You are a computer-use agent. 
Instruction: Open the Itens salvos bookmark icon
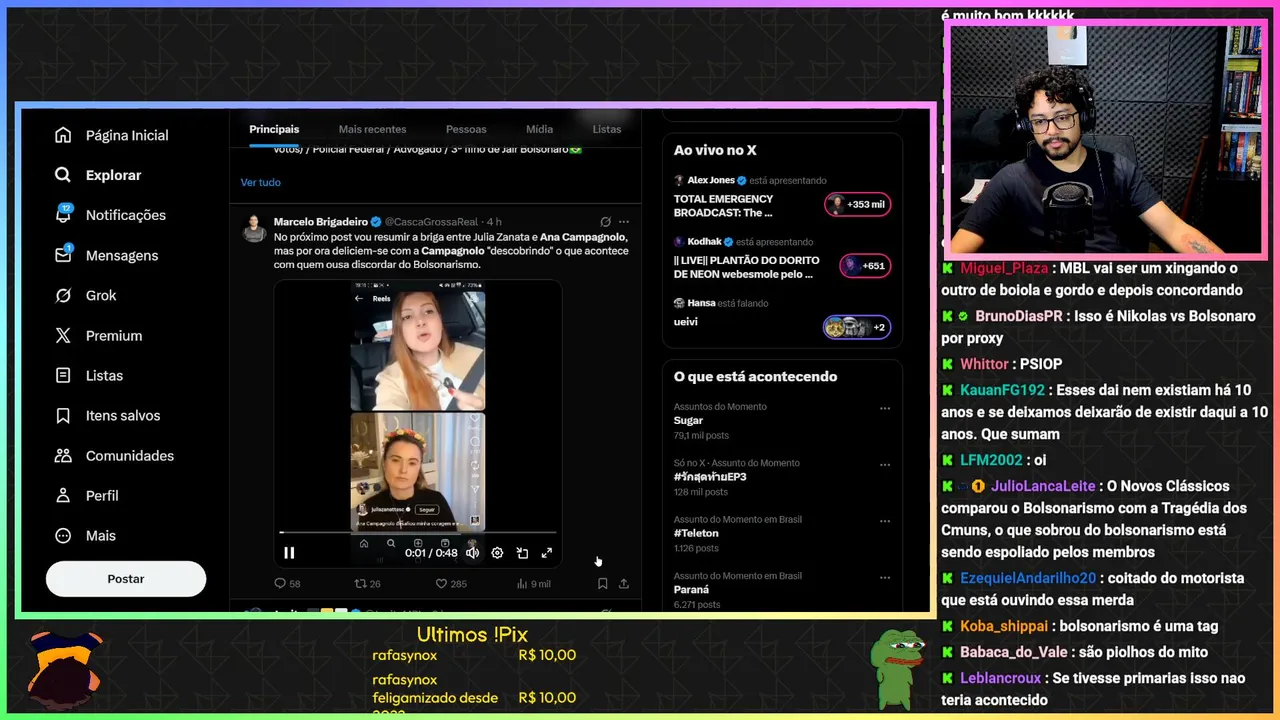pyautogui.click(x=63, y=415)
